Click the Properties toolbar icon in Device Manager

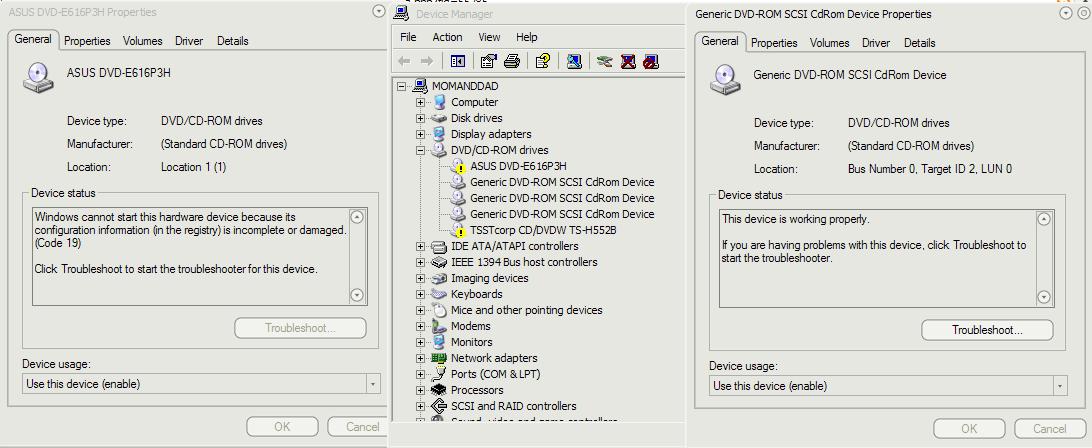488,61
